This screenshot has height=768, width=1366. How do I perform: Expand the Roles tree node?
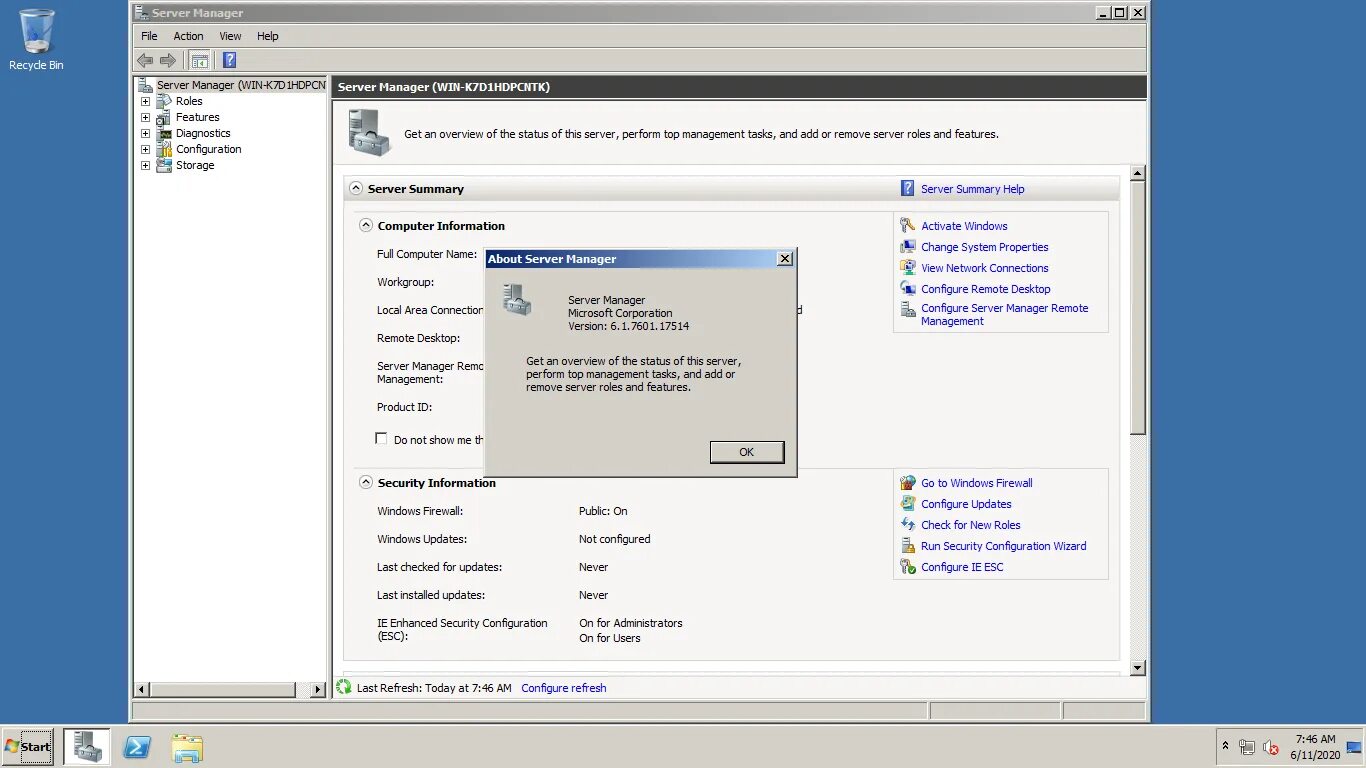145,101
